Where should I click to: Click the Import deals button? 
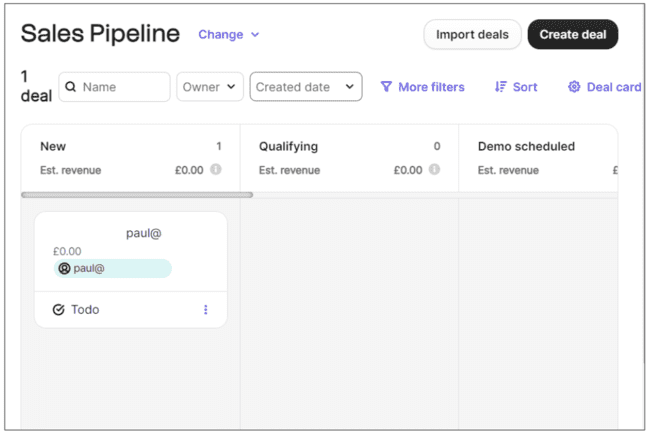click(x=472, y=34)
